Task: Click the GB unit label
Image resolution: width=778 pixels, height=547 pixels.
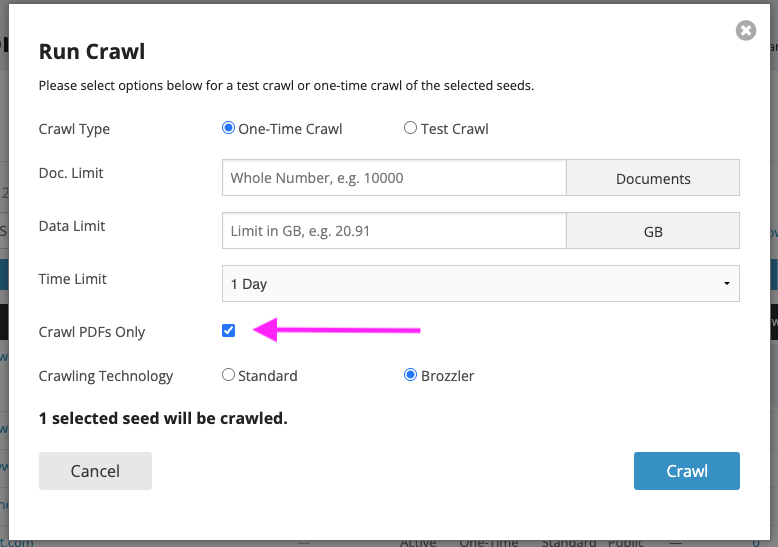Action: (x=653, y=231)
